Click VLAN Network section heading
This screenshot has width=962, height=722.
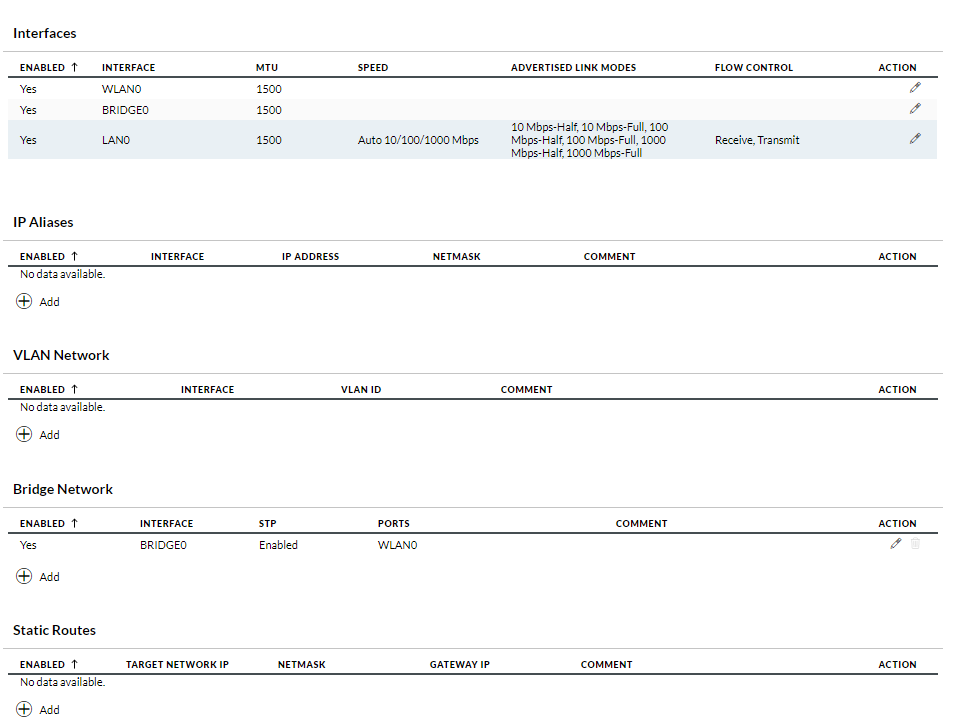coord(61,355)
